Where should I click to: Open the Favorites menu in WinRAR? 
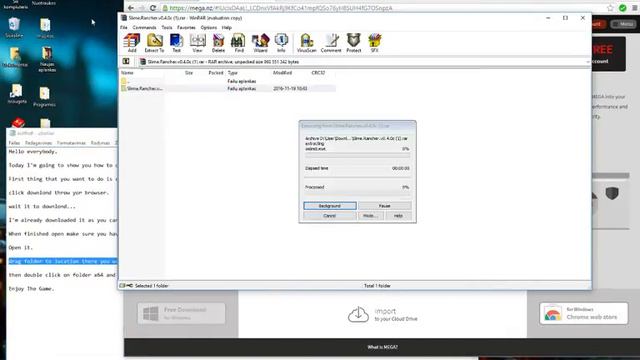186,27
